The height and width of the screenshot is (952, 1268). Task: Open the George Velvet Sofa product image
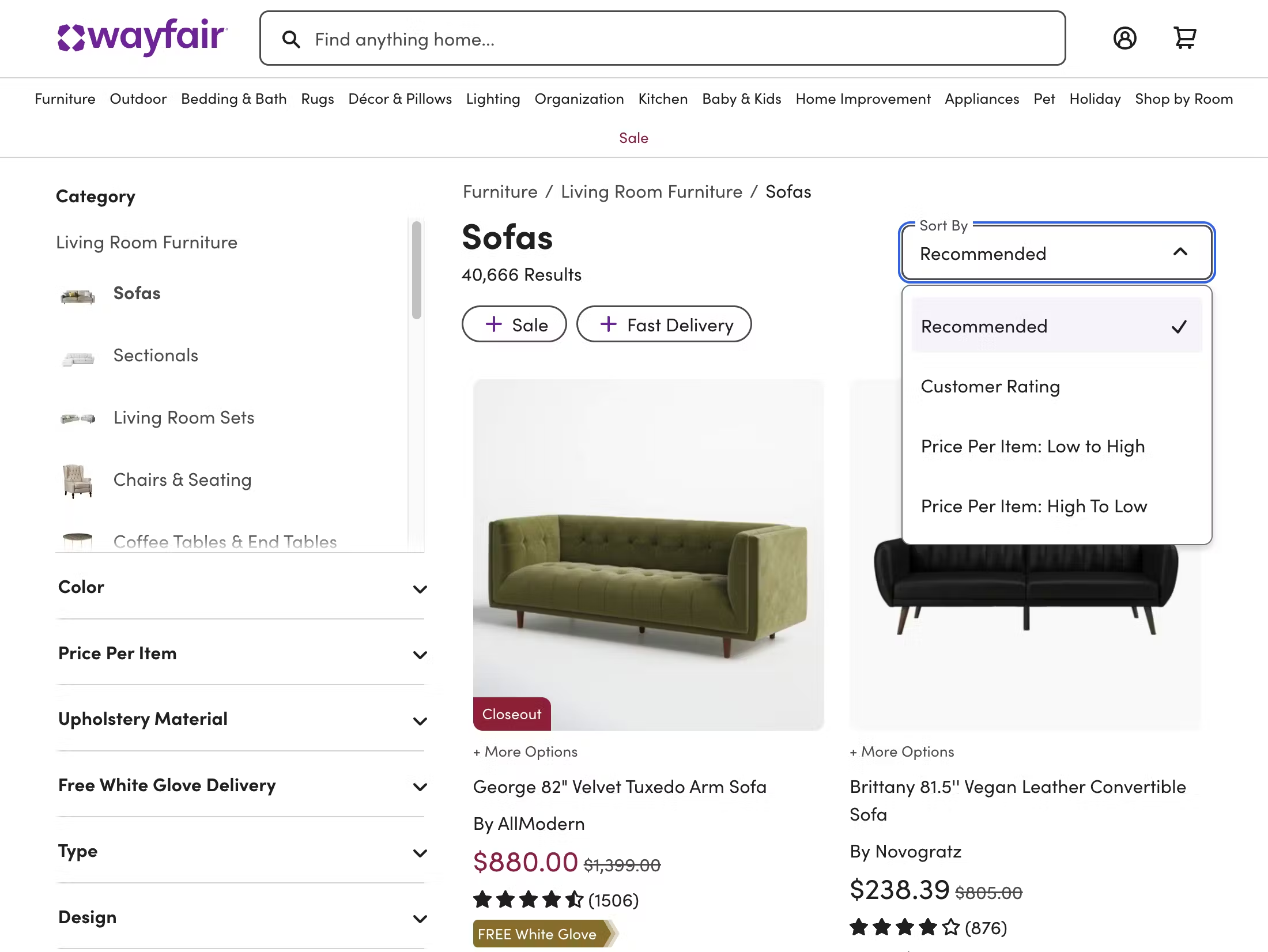coord(648,554)
